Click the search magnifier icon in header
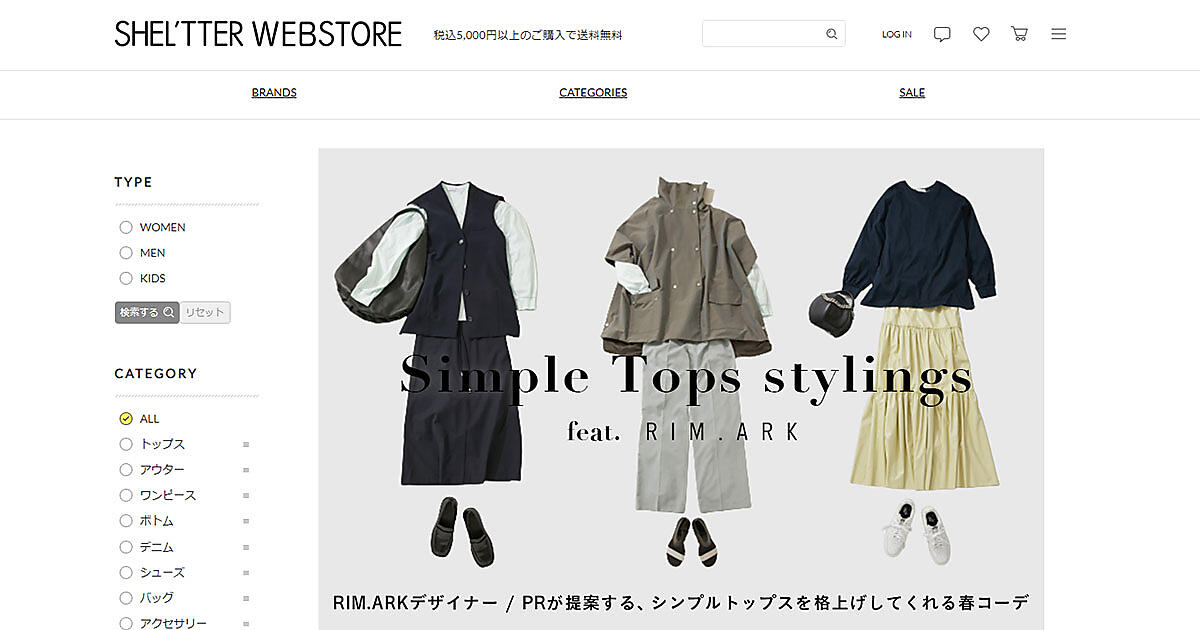The width and height of the screenshot is (1200, 630). pyautogui.click(x=831, y=34)
